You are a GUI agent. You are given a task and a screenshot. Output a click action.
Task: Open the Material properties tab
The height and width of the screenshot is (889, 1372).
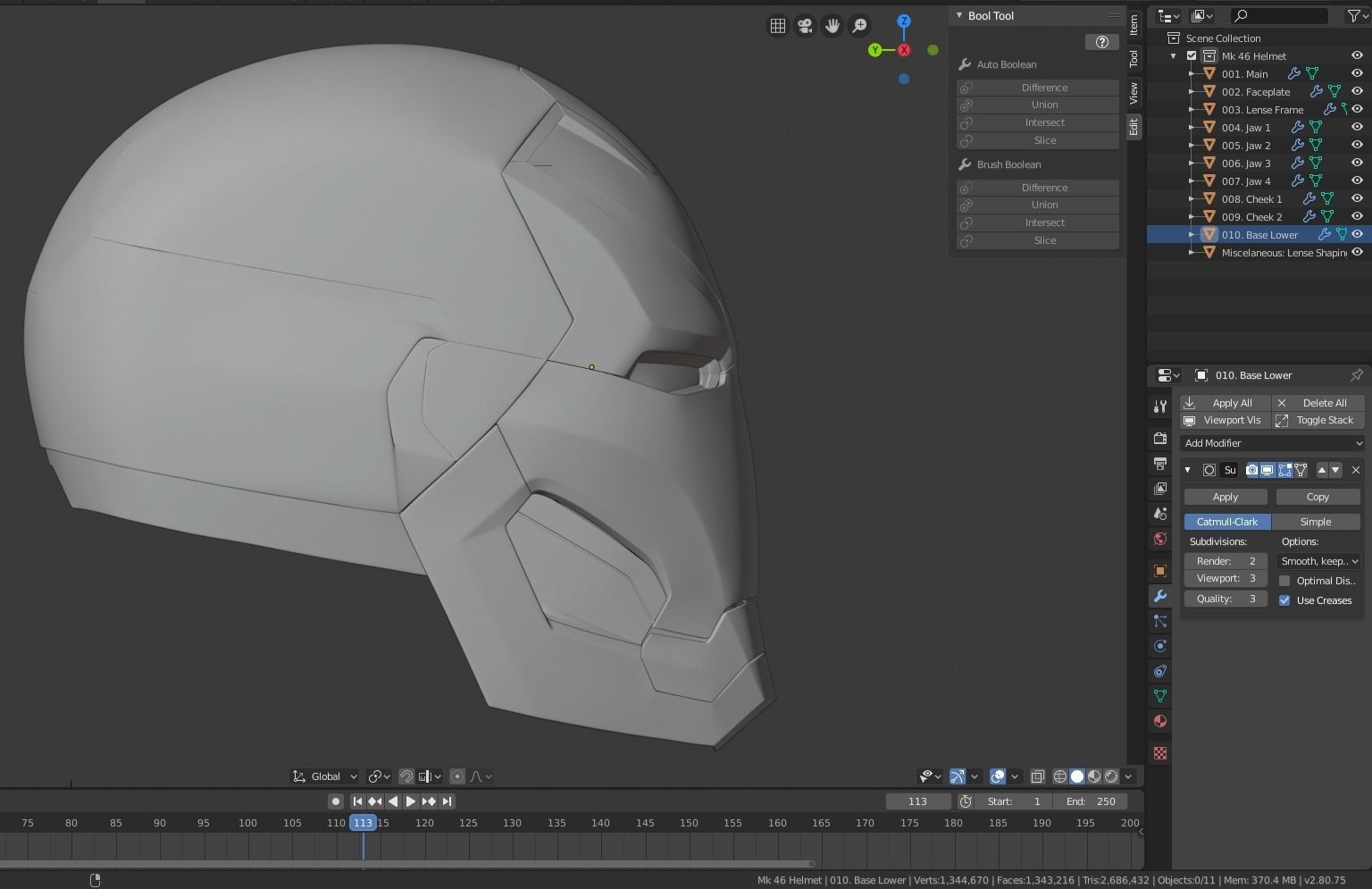tap(1160, 721)
